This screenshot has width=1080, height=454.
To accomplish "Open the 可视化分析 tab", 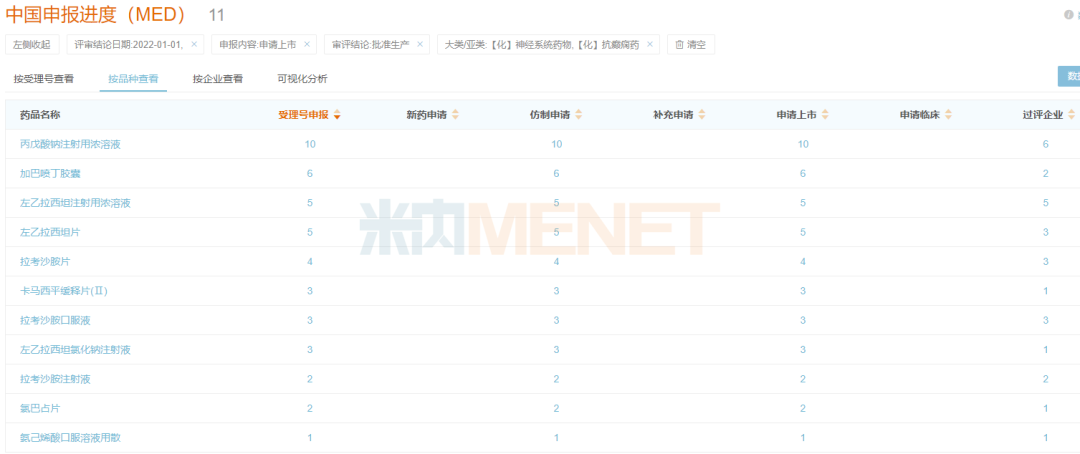I will coord(302,78).
